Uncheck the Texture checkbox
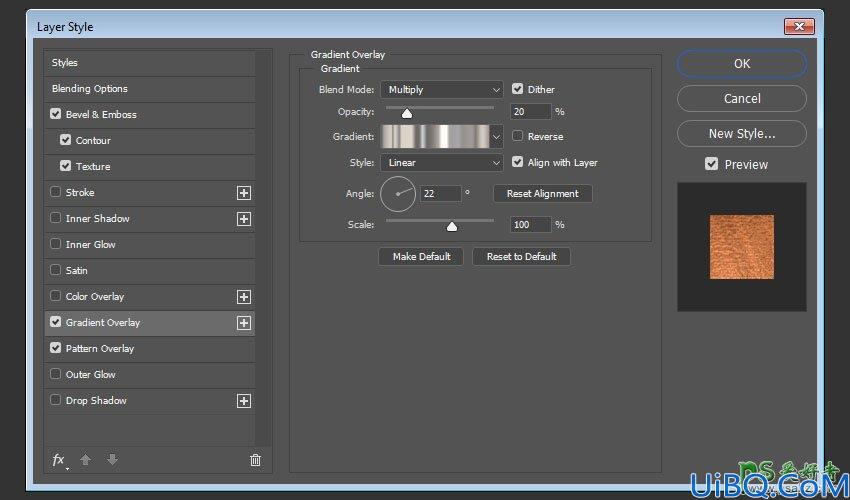This screenshot has width=850, height=500. (x=66, y=166)
